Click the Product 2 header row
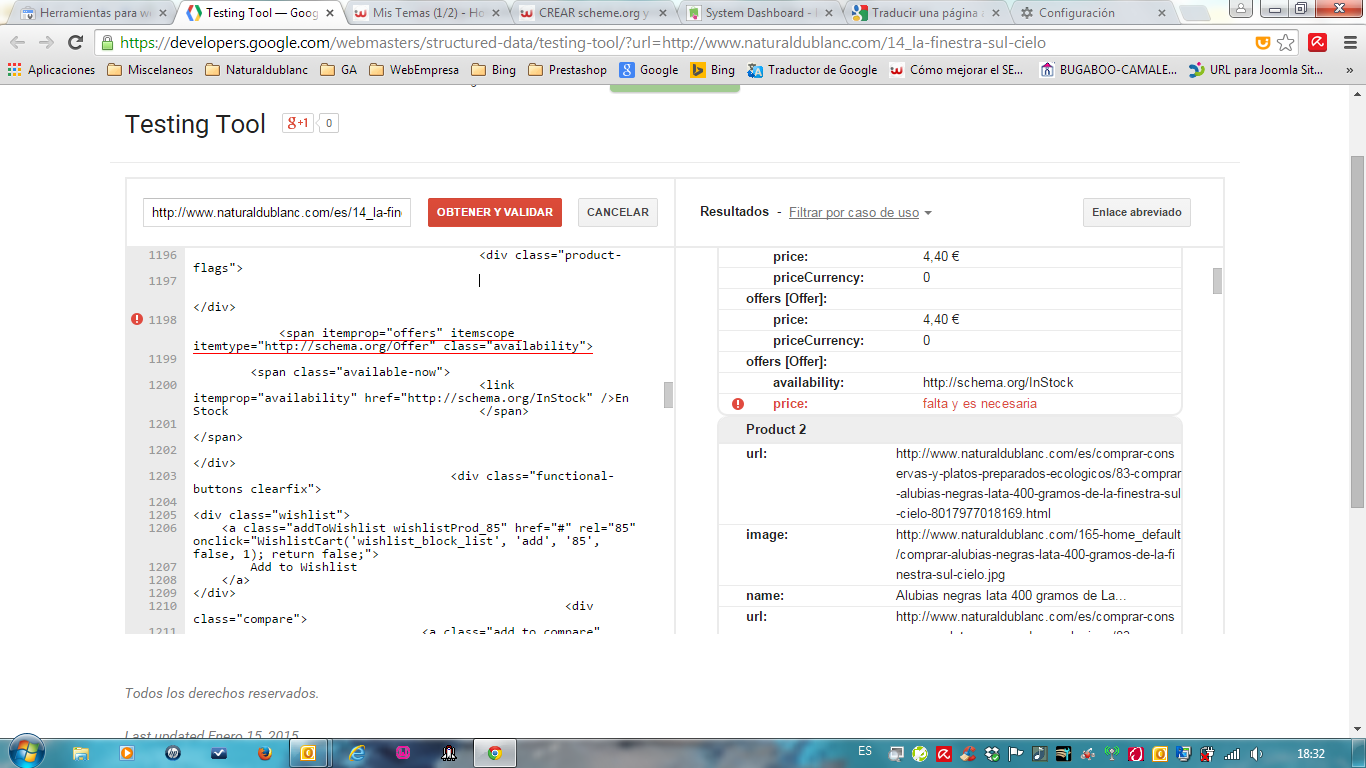The width and height of the screenshot is (1366, 768). pyautogui.click(x=950, y=429)
